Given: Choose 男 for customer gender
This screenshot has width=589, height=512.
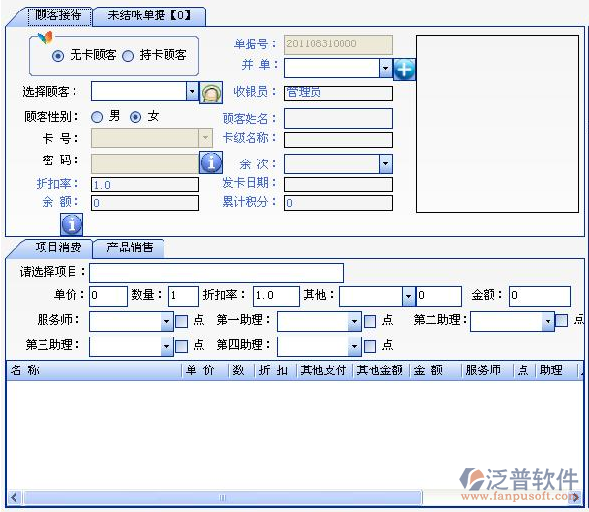Looking at the screenshot, I should point(97,117).
